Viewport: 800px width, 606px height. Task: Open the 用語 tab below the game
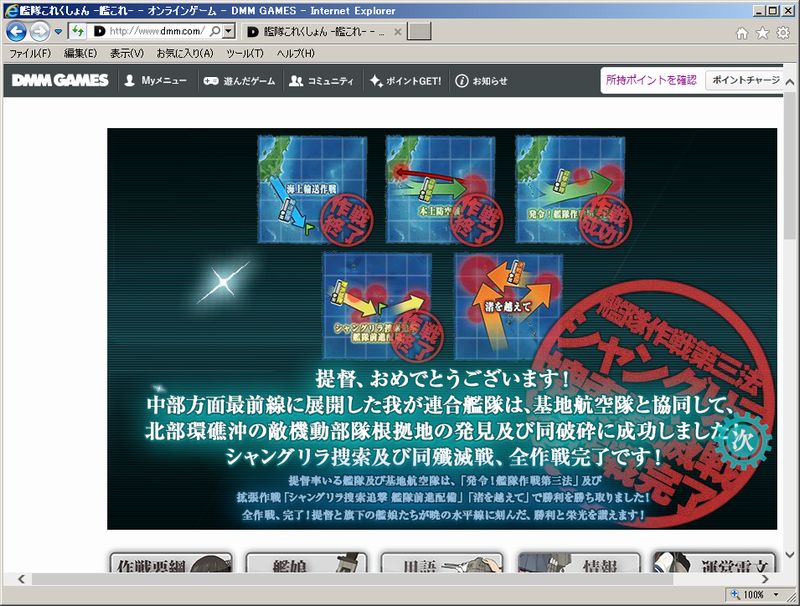point(442,562)
